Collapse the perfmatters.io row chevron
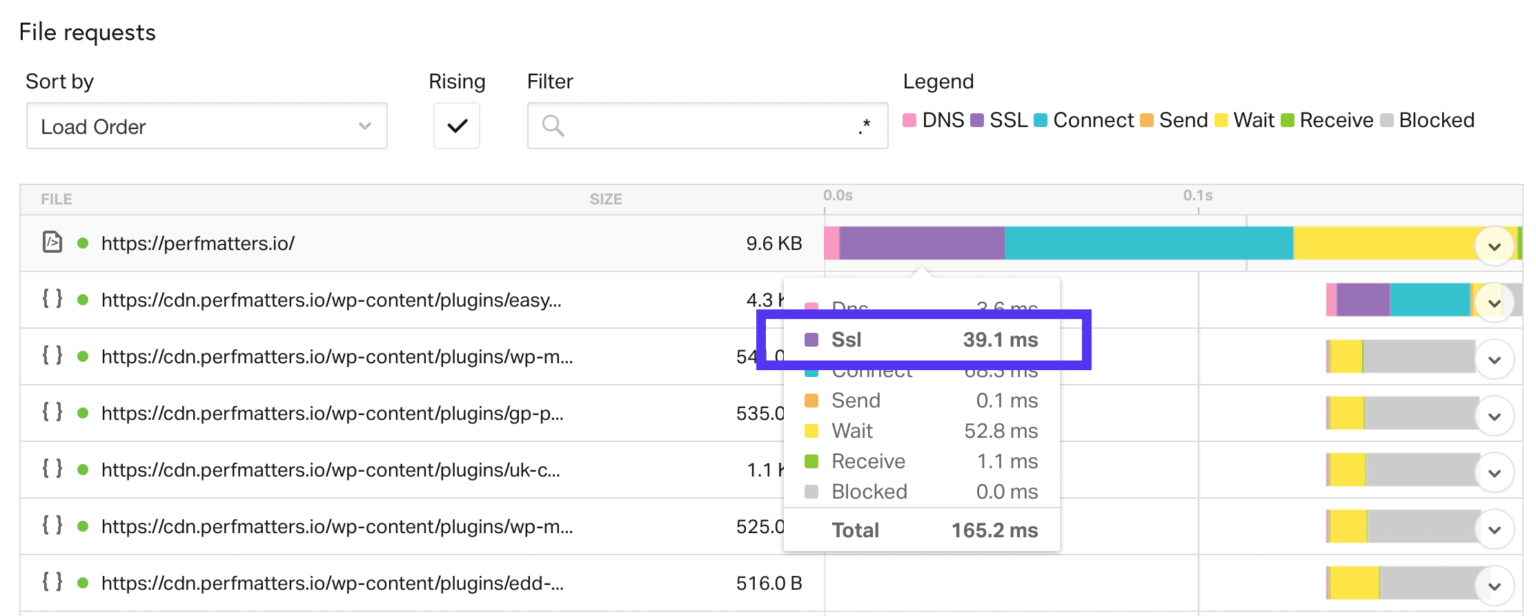The height and width of the screenshot is (616, 1536). 1494,245
